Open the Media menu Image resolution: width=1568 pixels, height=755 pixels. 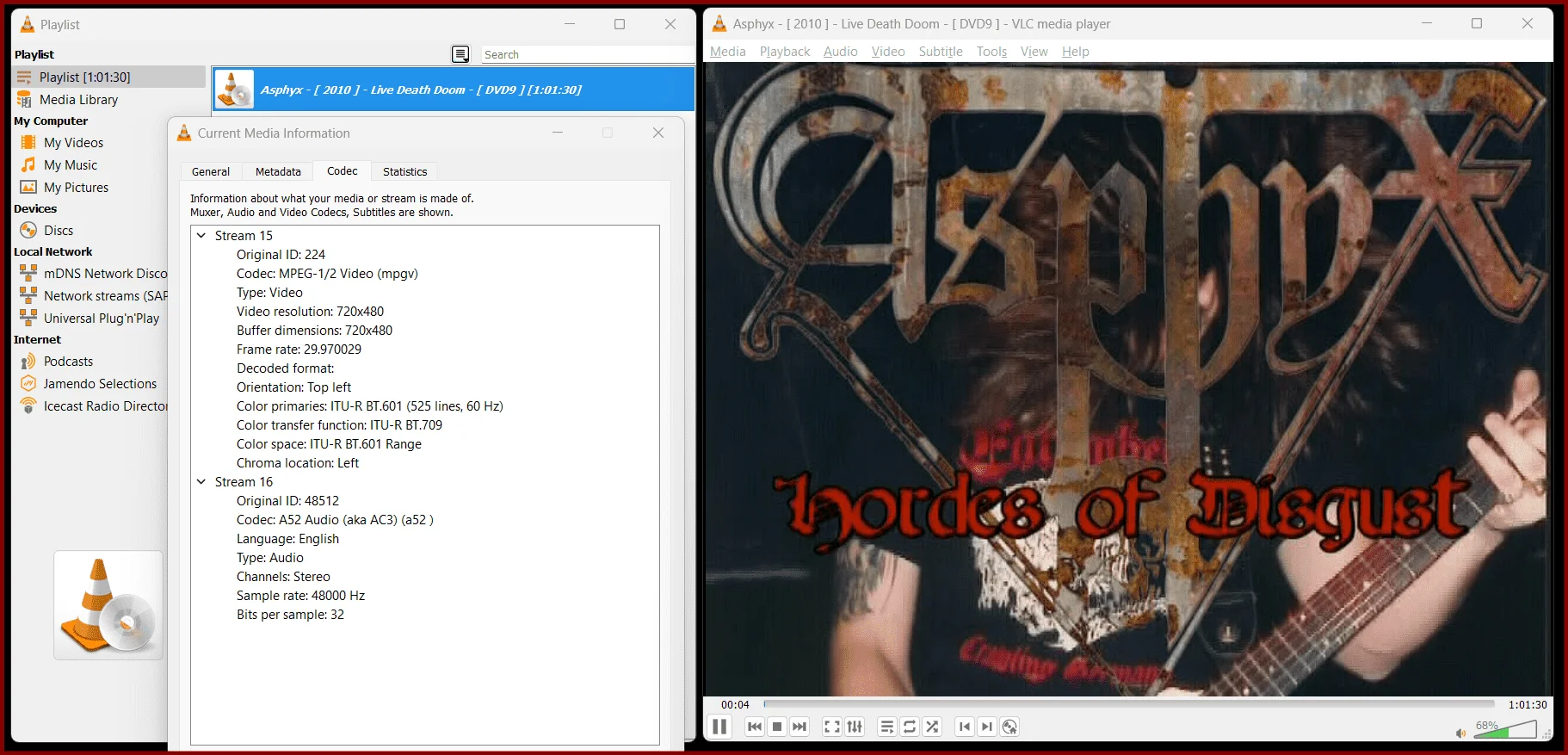pyautogui.click(x=728, y=52)
